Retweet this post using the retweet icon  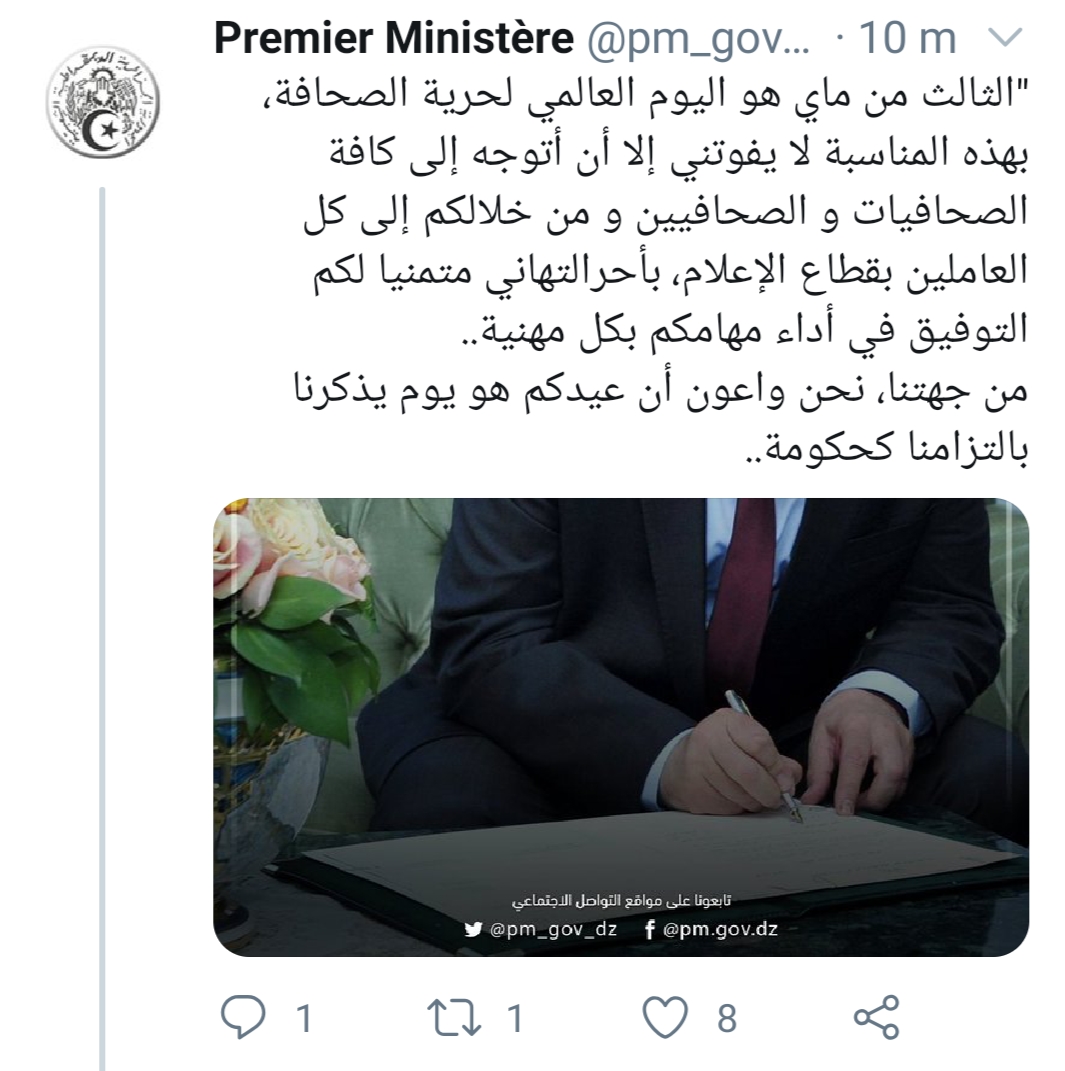tap(454, 1017)
